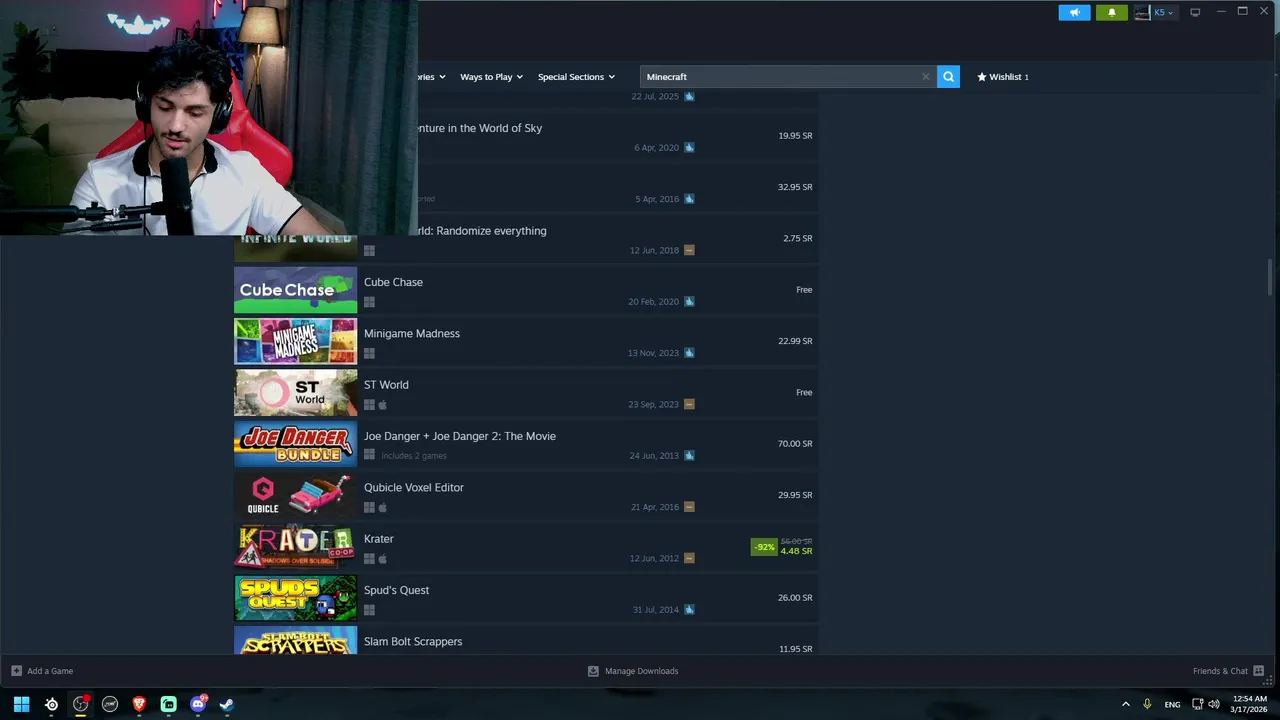Viewport: 1280px width, 720px height.
Task: Click Steam Deck icon beside 12 Jun, 2018
Action: pyautogui.click(x=689, y=250)
